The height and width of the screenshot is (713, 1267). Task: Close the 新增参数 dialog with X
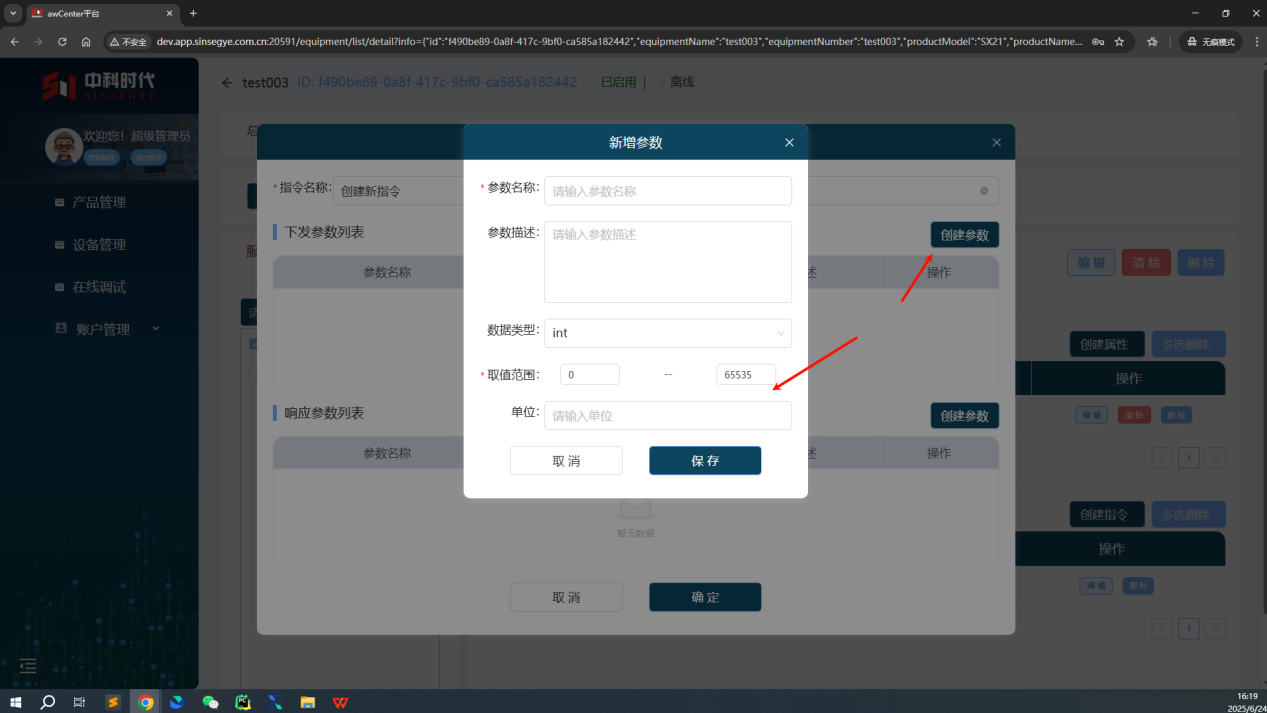pyautogui.click(x=789, y=143)
